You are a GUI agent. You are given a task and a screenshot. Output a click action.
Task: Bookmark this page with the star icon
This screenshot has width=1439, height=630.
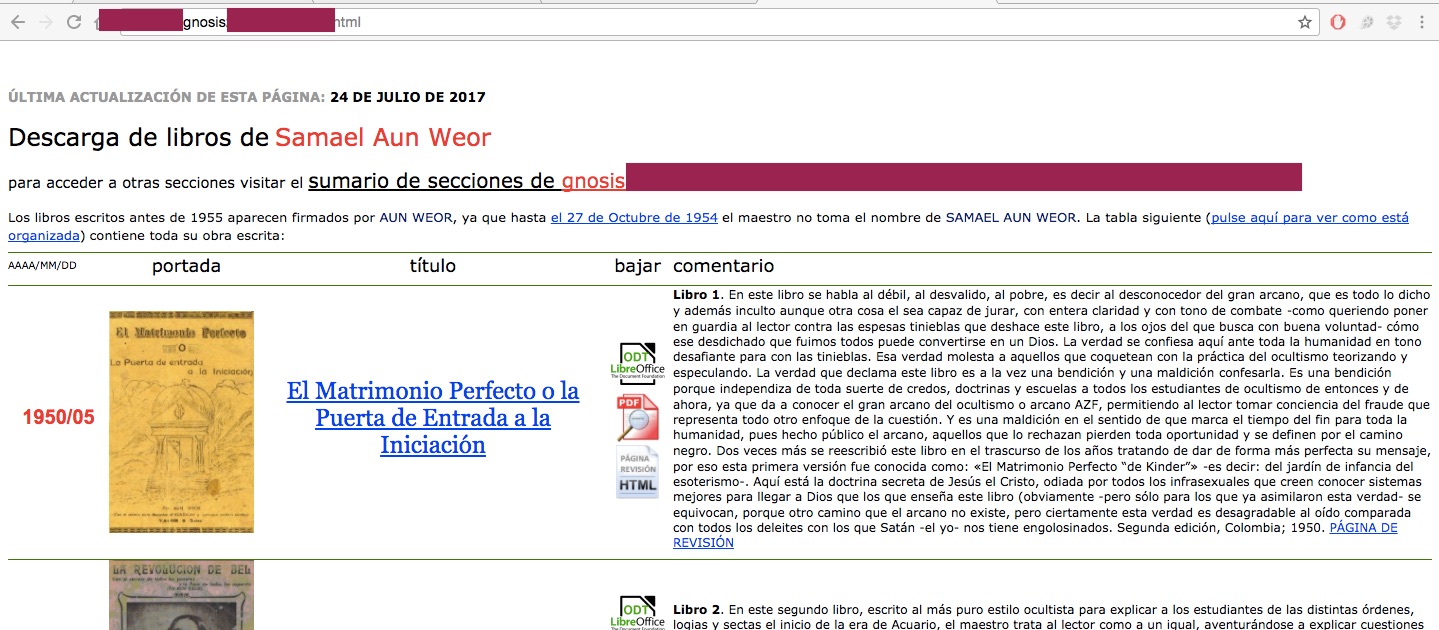pyautogui.click(x=1304, y=22)
